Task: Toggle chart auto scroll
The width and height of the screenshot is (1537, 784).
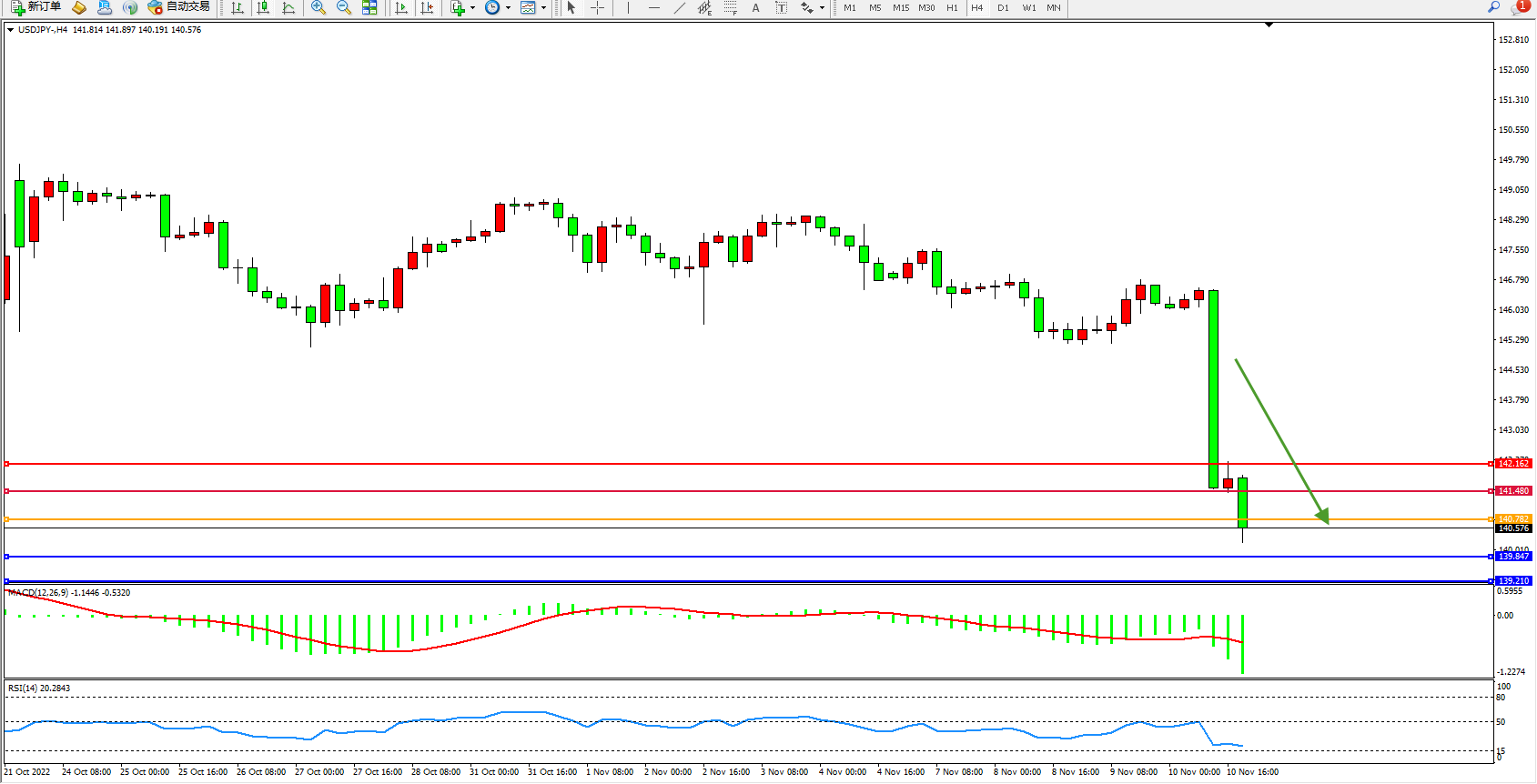Action: point(401,7)
